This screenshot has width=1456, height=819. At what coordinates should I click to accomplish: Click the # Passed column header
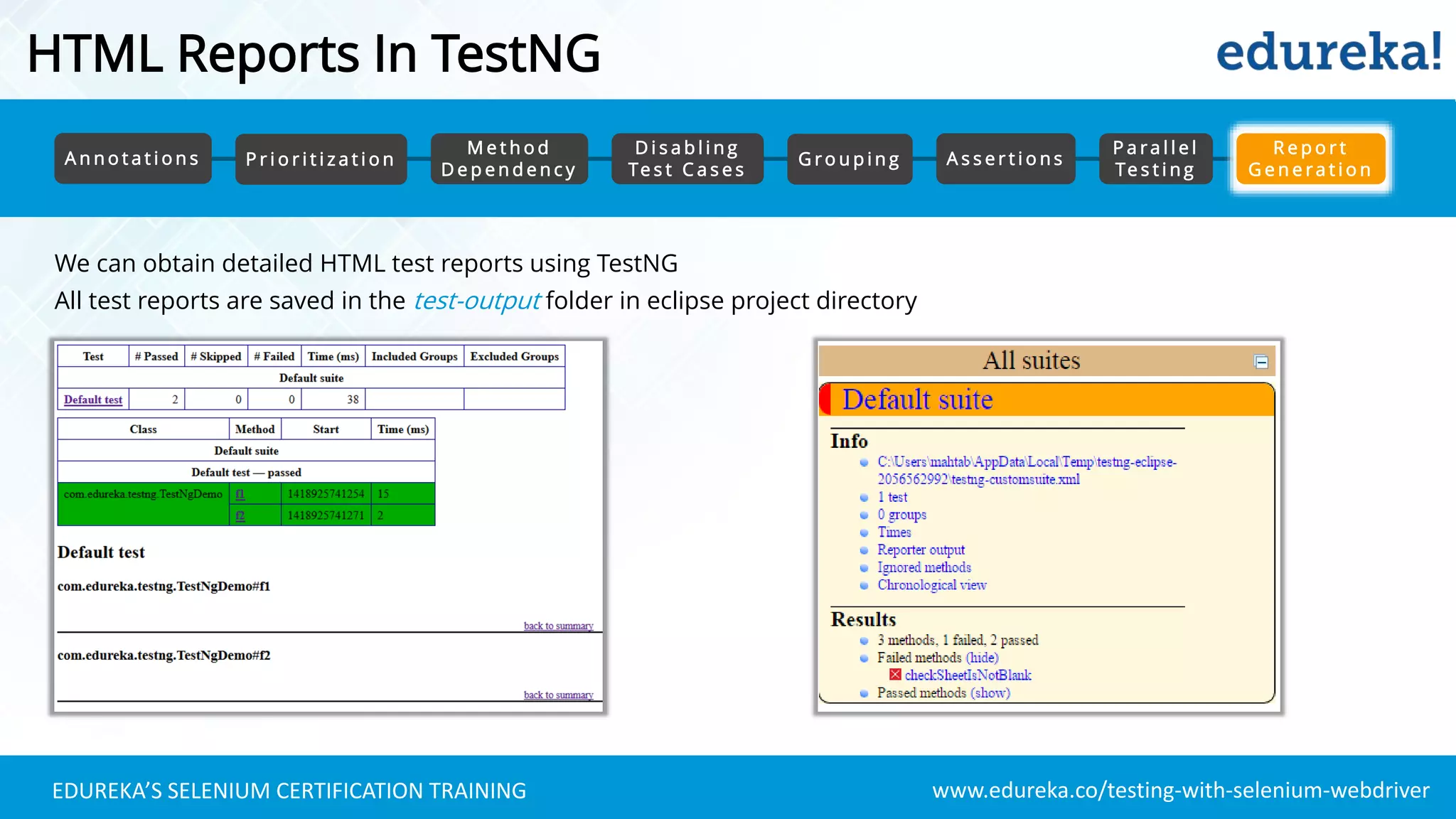coord(156,356)
